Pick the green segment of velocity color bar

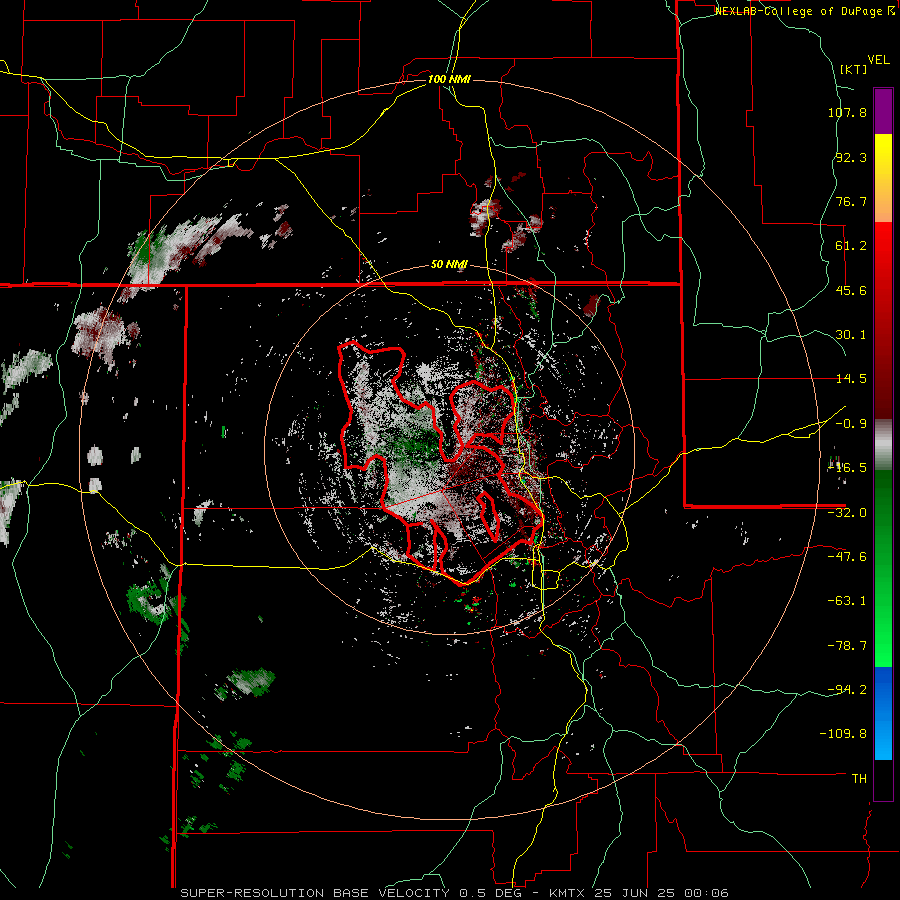click(x=883, y=568)
